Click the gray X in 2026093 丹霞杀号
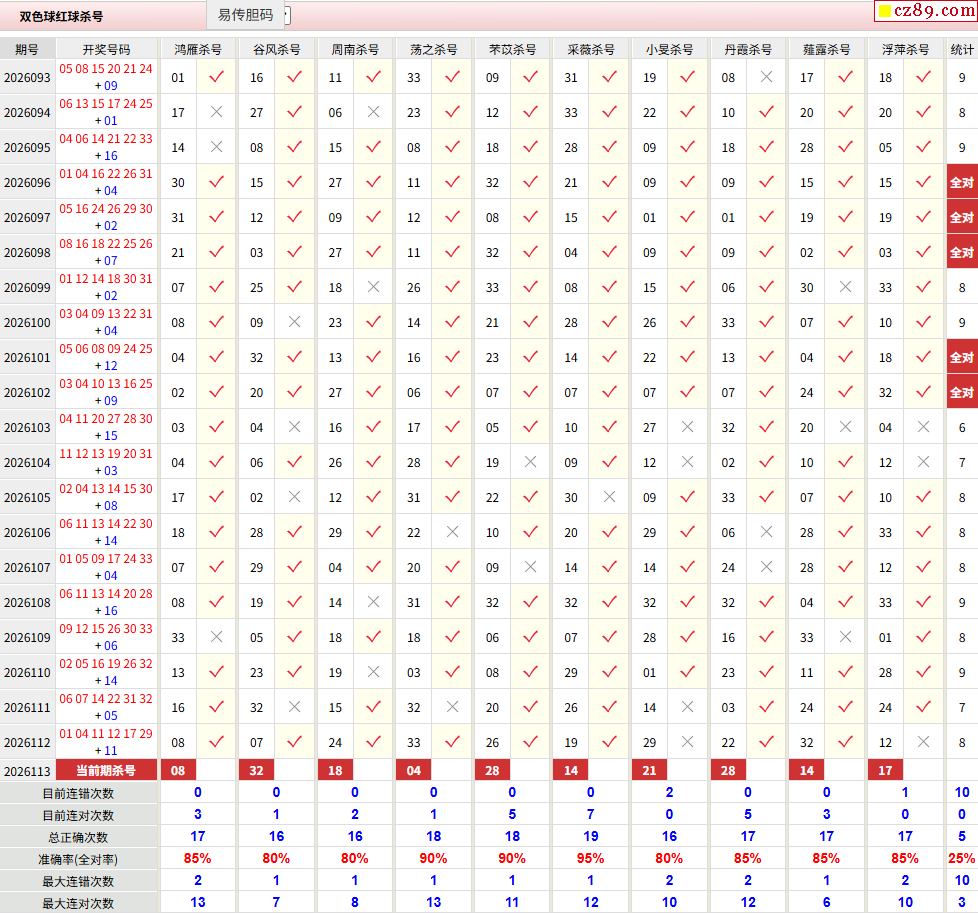Viewport: 978px width, 913px height. coord(767,77)
